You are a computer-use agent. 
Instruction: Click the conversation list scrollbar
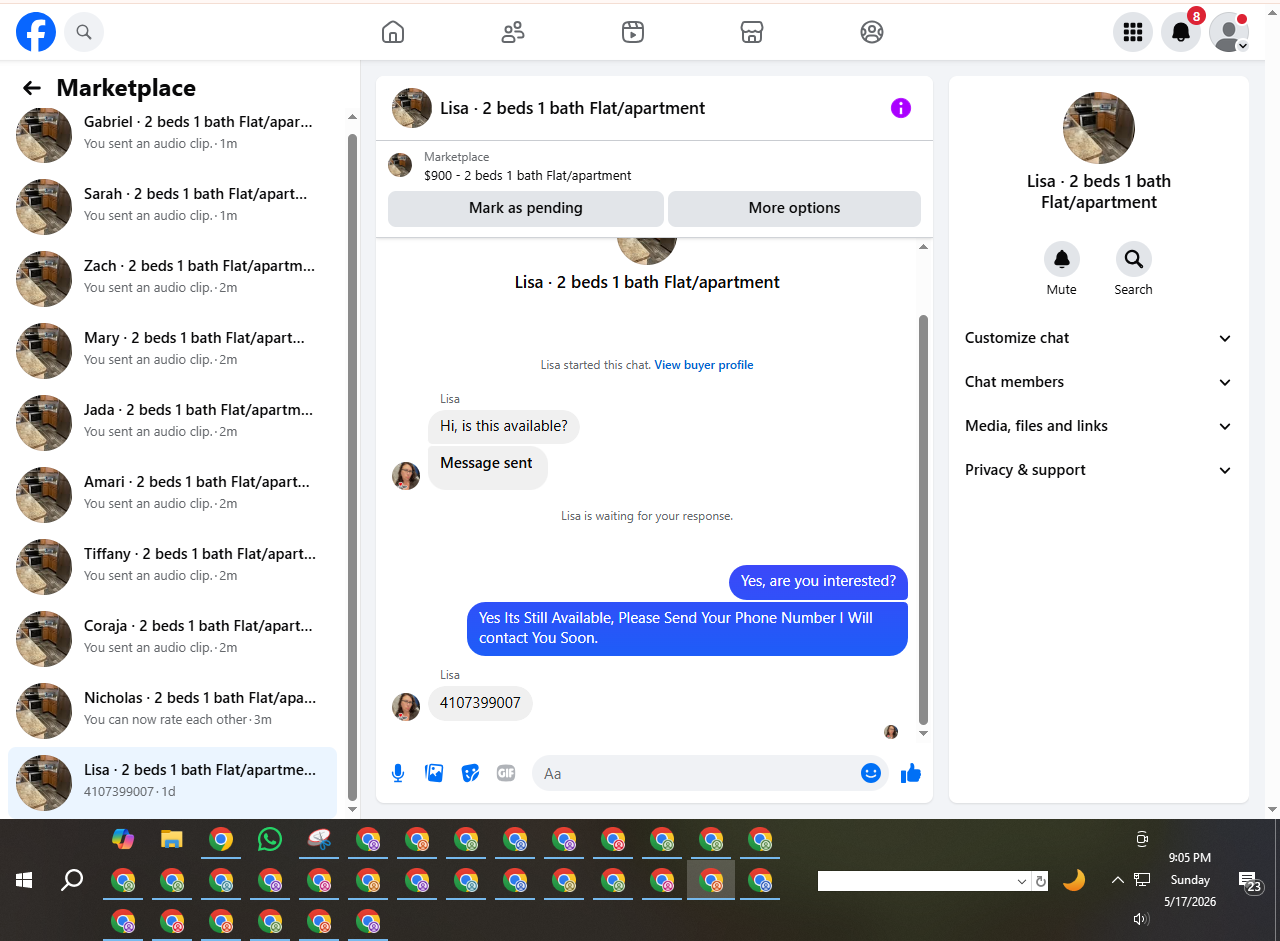tap(352, 465)
